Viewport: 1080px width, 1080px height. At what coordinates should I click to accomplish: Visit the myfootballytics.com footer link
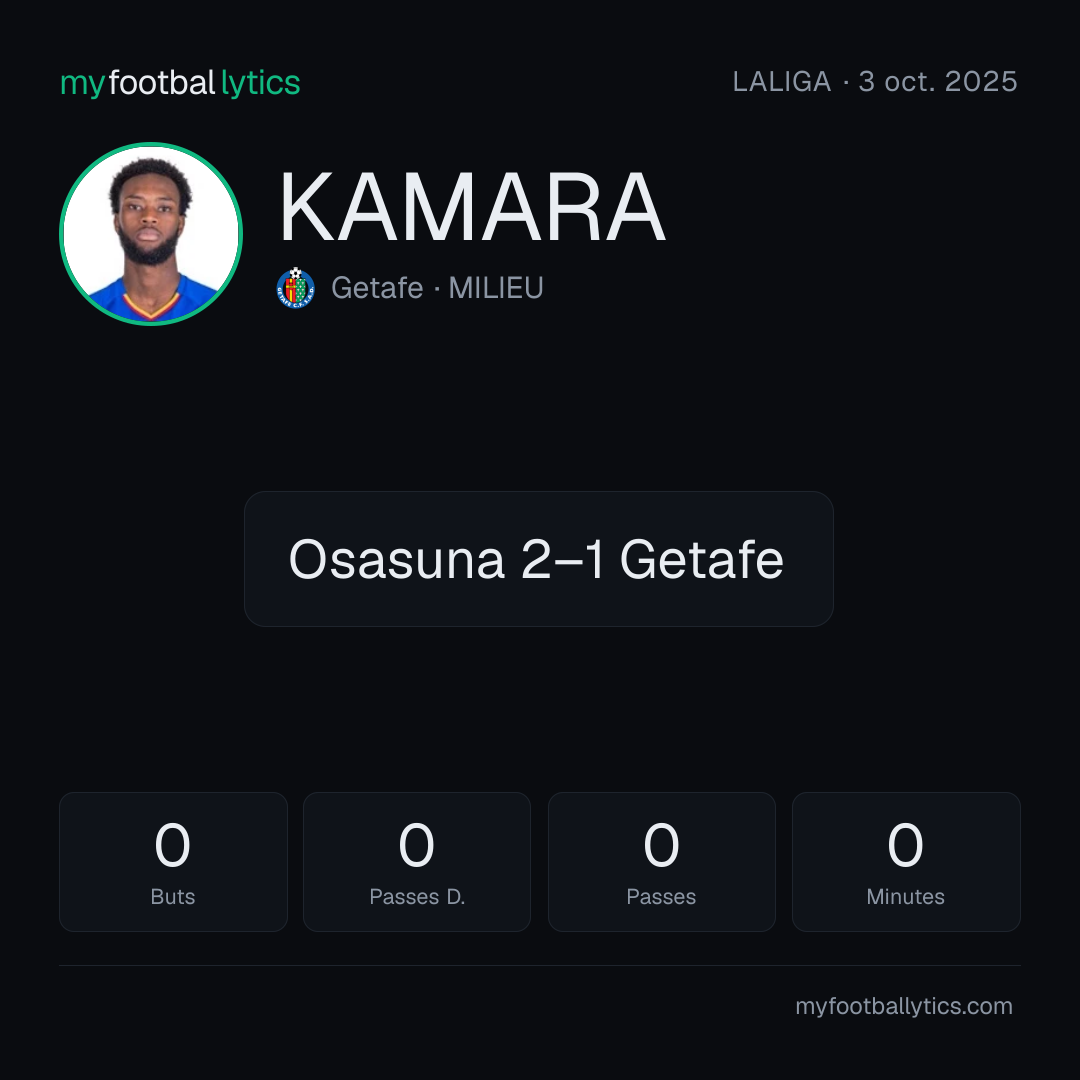[x=904, y=1006]
